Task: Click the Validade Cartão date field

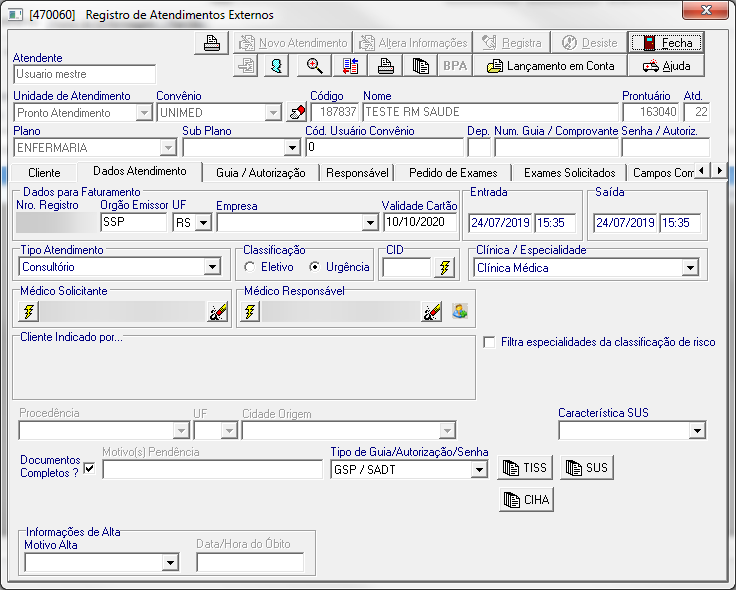Action: [x=420, y=222]
